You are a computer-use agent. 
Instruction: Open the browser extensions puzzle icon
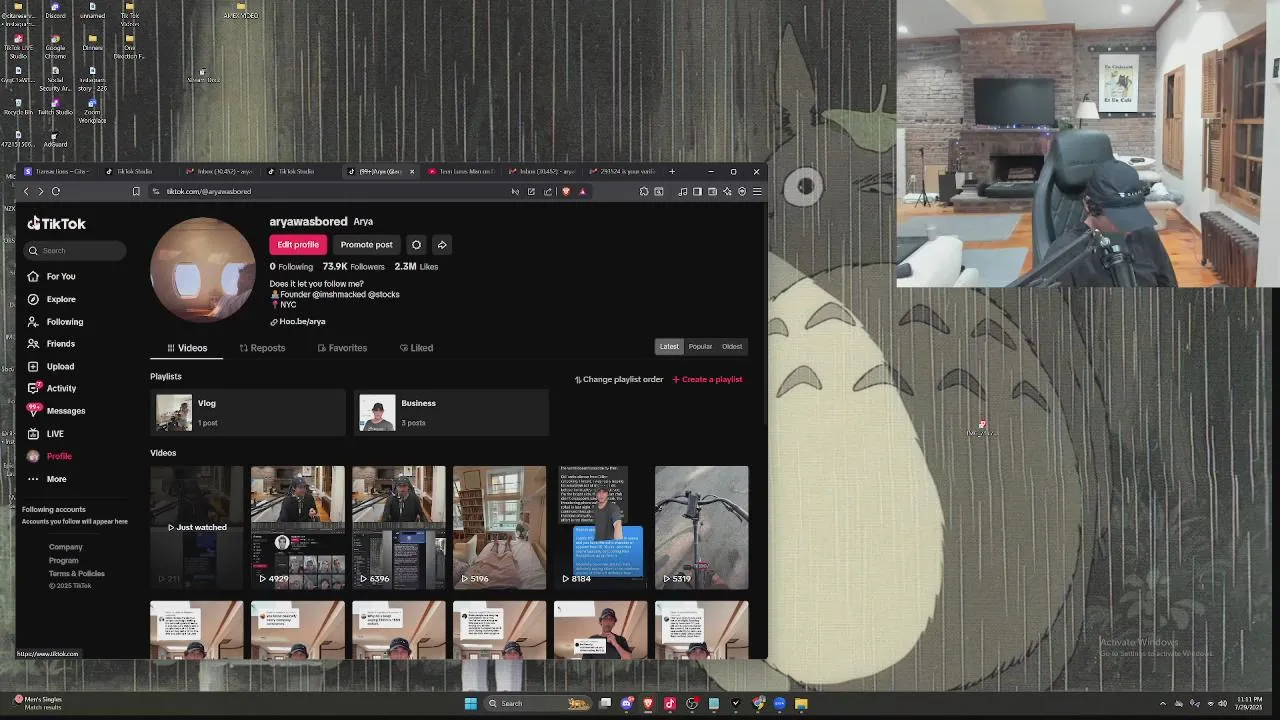tap(644, 191)
